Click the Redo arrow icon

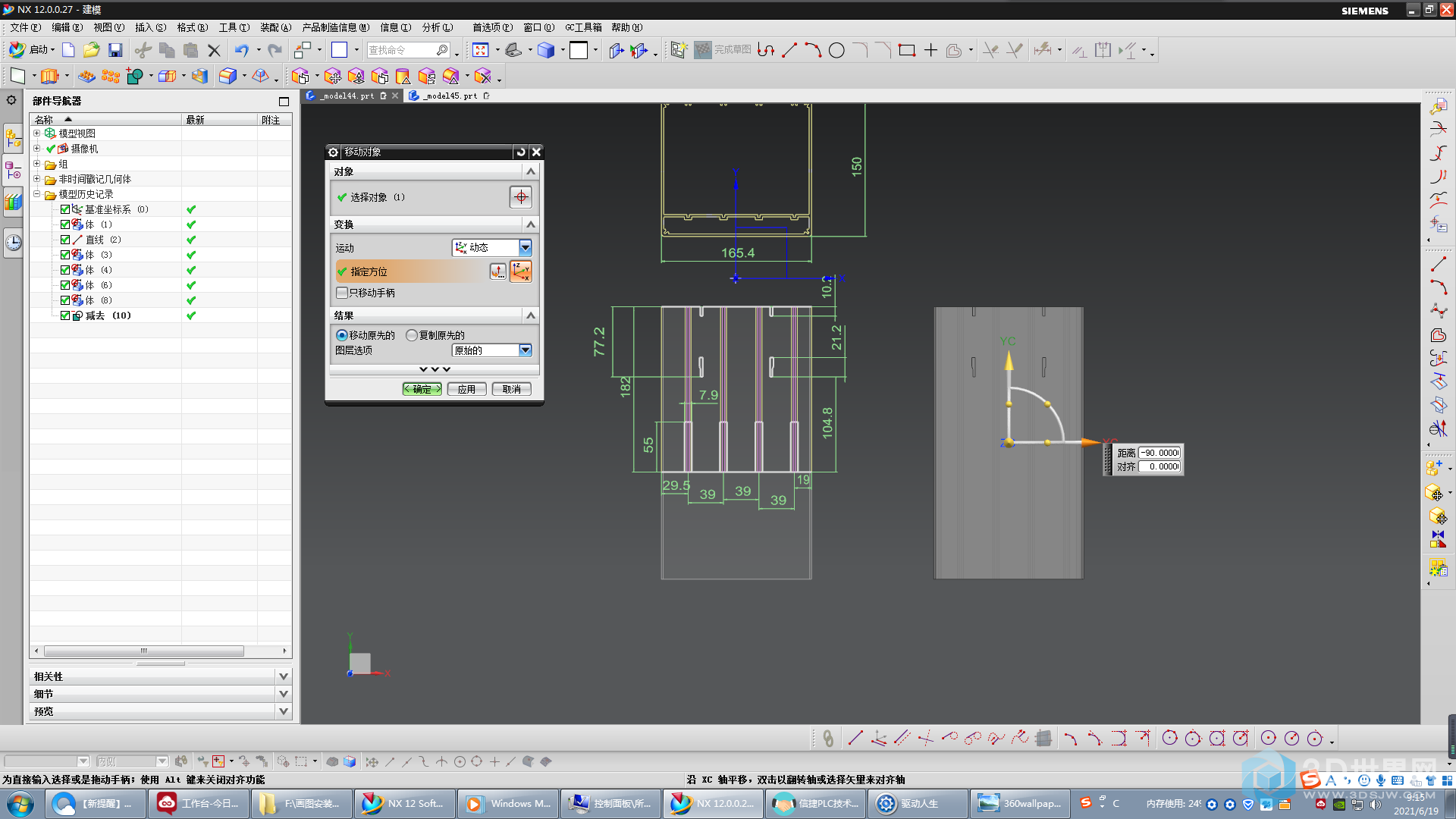[275, 50]
